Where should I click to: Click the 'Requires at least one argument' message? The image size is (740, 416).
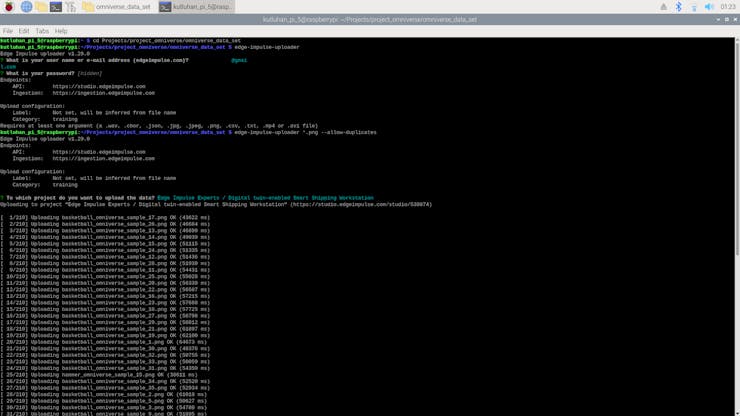[159, 126]
